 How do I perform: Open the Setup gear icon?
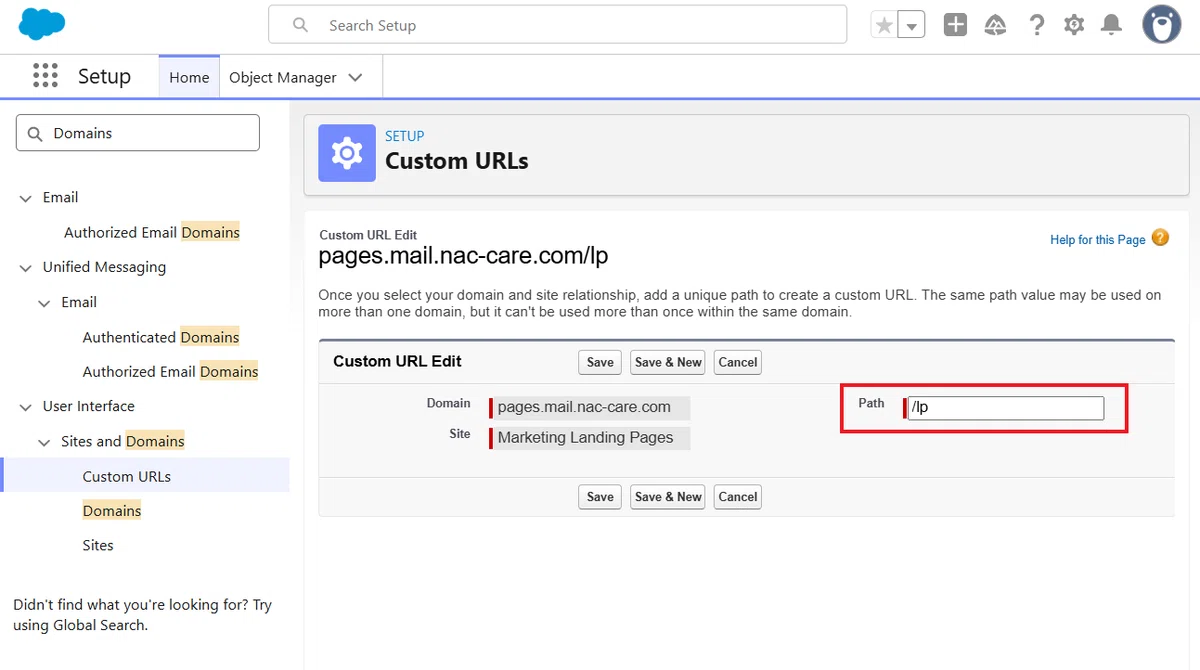coord(1074,25)
